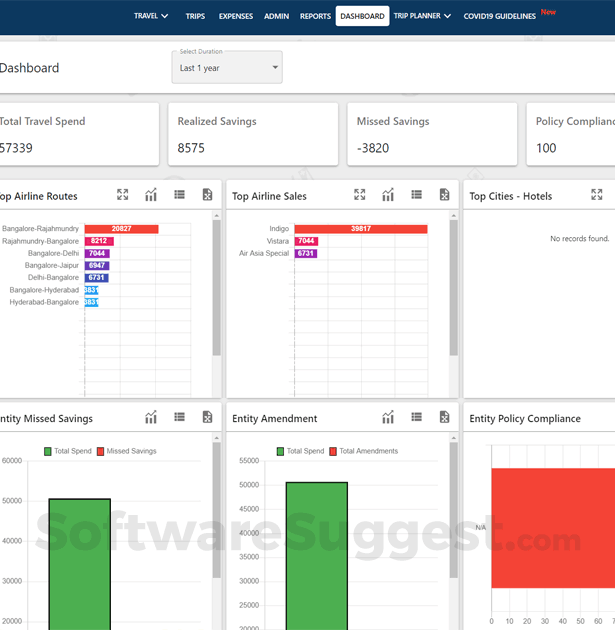Show list view for Entity Amendment
This screenshot has width=615, height=630.
[x=416, y=417]
